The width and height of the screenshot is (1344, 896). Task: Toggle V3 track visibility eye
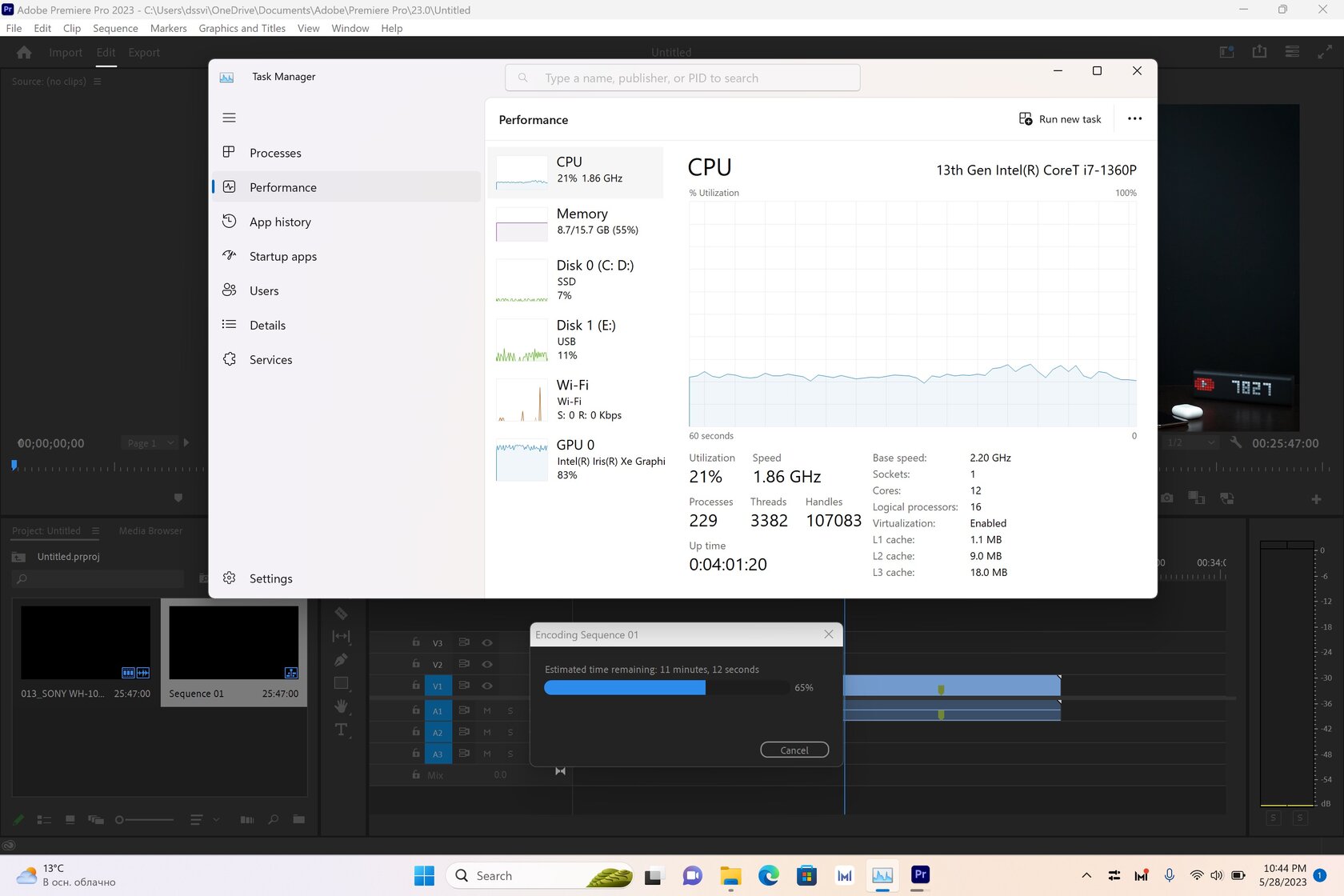coord(487,642)
